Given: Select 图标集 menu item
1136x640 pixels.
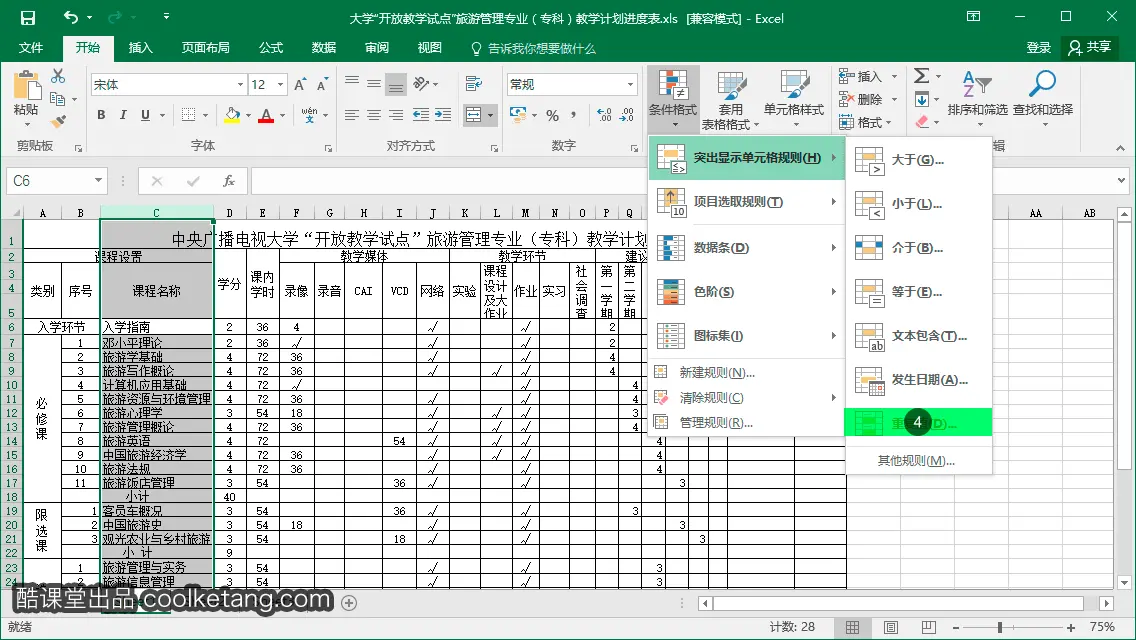Looking at the screenshot, I should click(747, 336).
